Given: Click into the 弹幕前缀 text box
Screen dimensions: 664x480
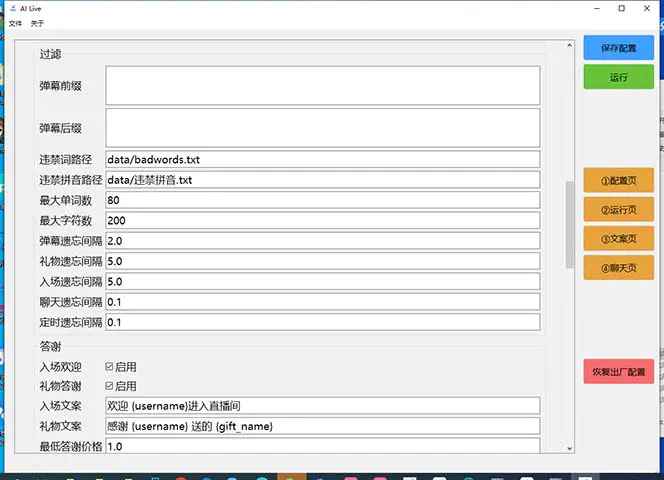Looking at the screenshot, I should coord(322,86).
